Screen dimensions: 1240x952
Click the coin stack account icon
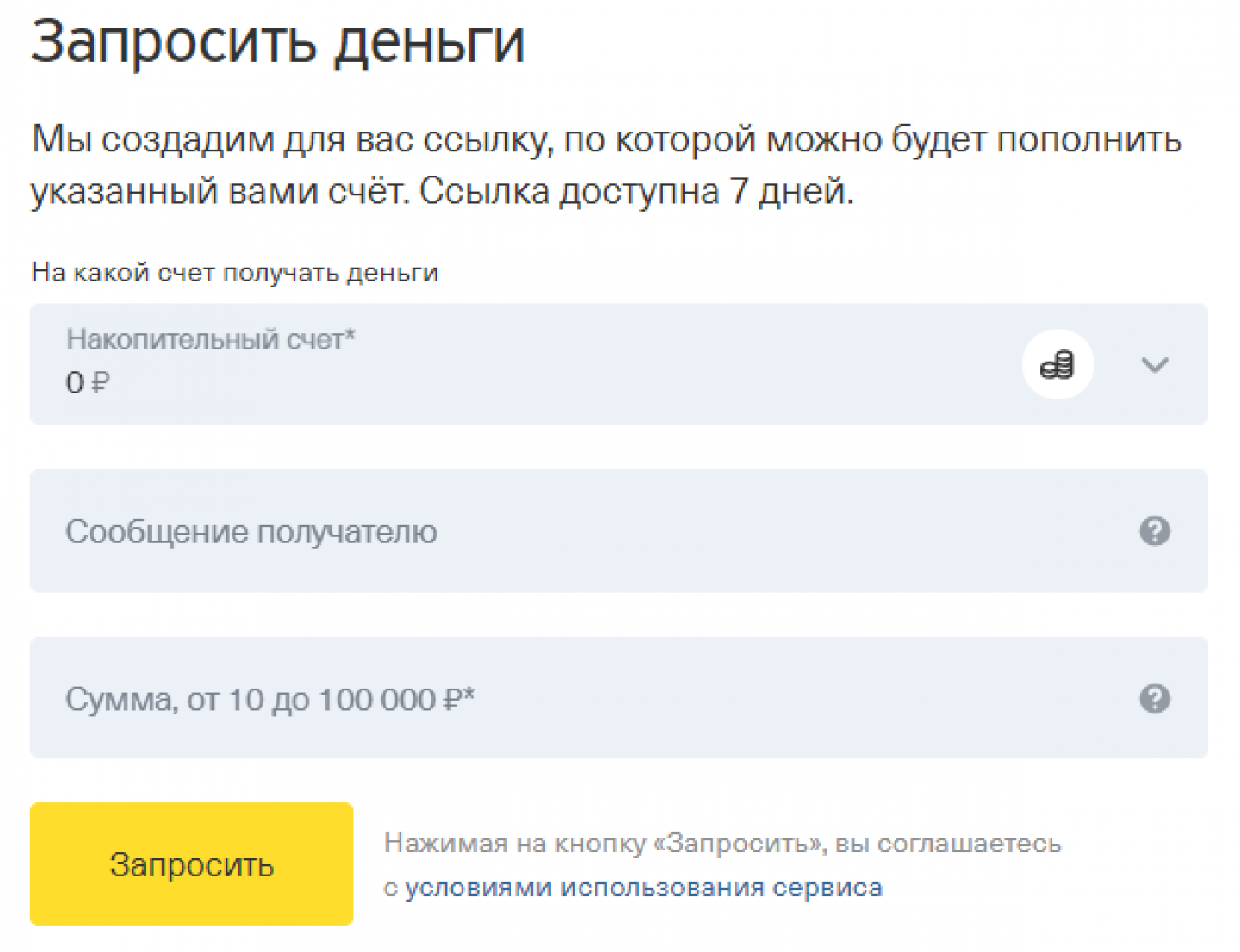[x=1057, y=365]
